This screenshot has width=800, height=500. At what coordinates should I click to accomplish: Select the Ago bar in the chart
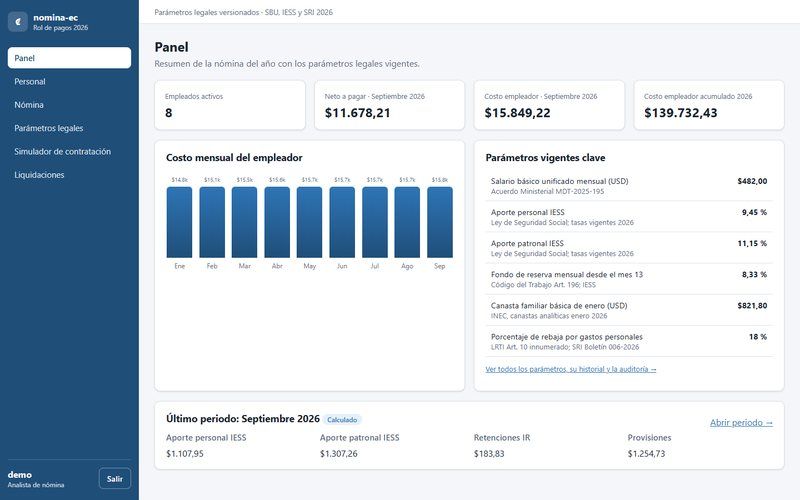pyautogui.click(x=407, y=222)
